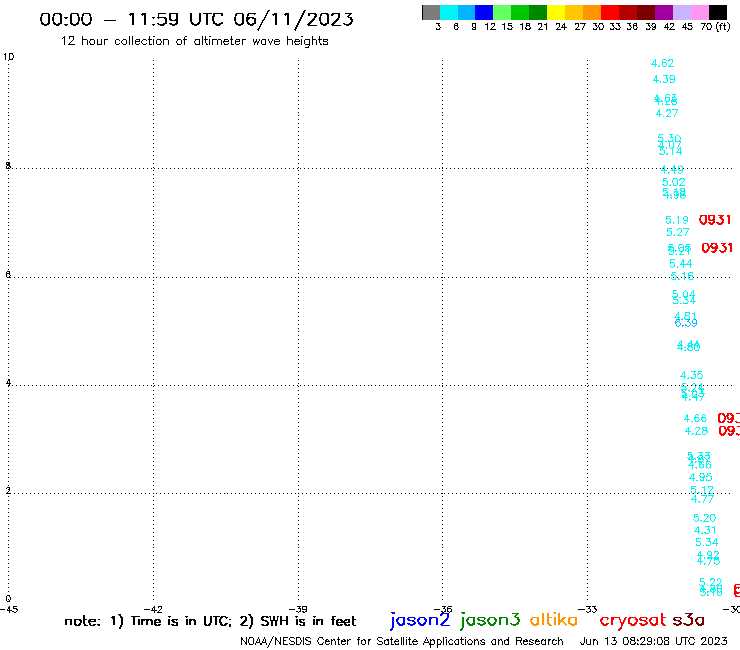Select the cyan swatch in the legend

click(x=449, y=12)
